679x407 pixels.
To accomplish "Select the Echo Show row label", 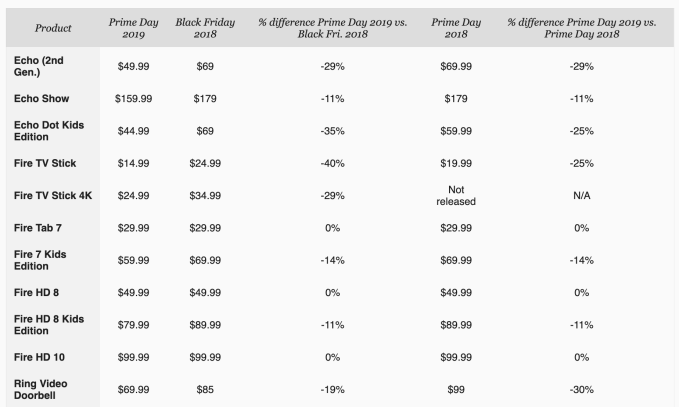I will [x=40, y=98].
